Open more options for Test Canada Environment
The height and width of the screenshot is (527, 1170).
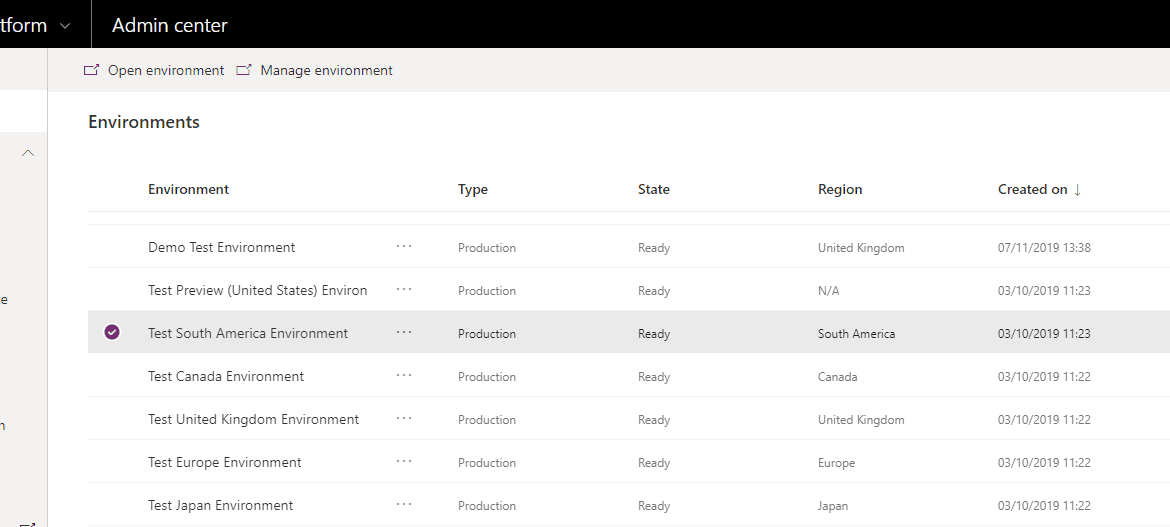pos(404,376)
